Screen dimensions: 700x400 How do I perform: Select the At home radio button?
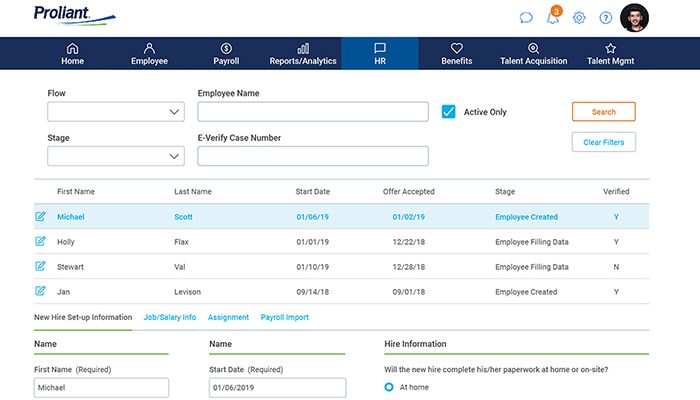(390, 387)
